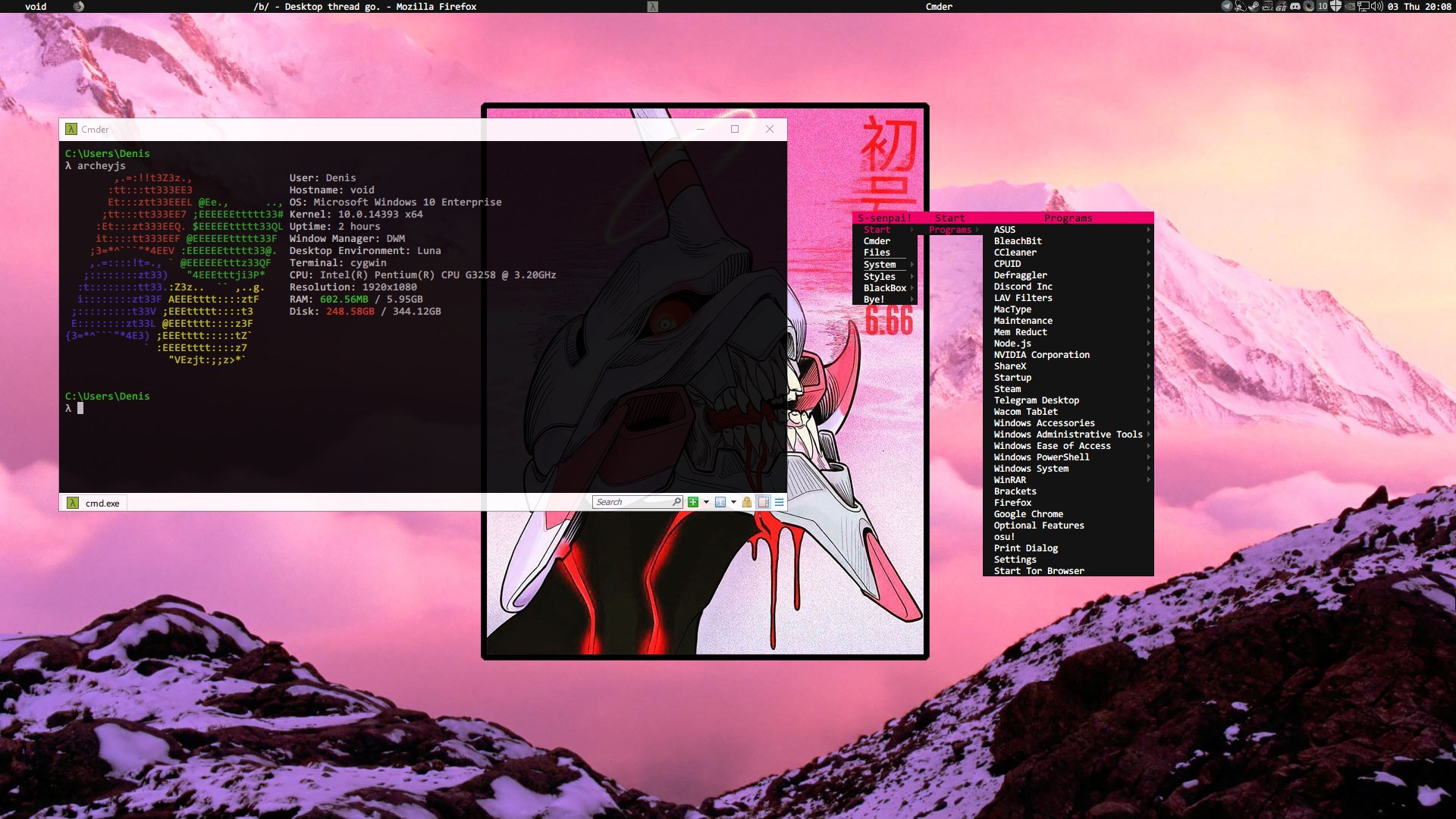Viewport: 1456px width, 819px height.
Task: Launch Google Chrome from Programs menu
Action: click(x=1068, y=514)
